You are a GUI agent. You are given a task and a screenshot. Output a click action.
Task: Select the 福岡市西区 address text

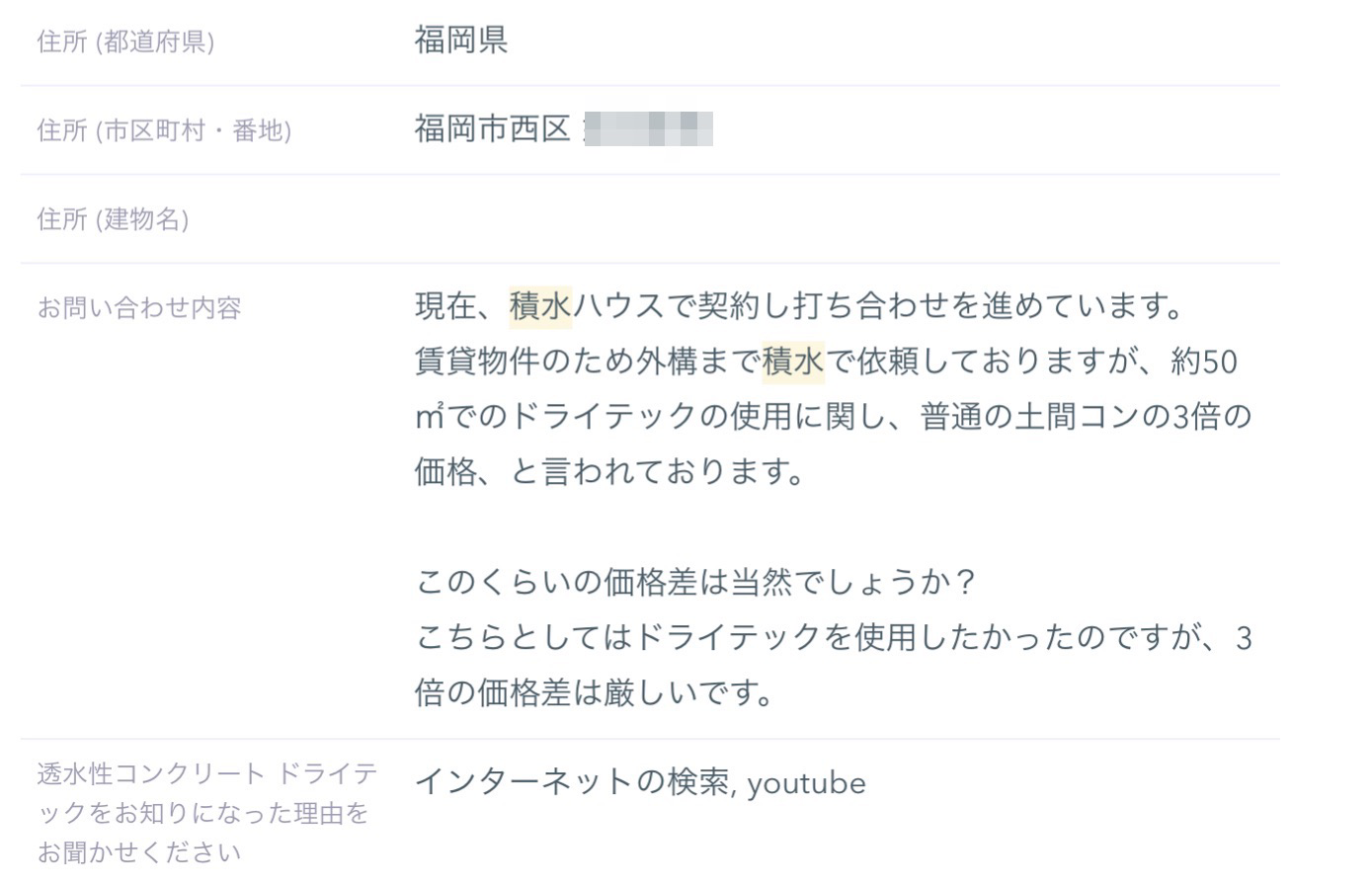click(493, 129)
